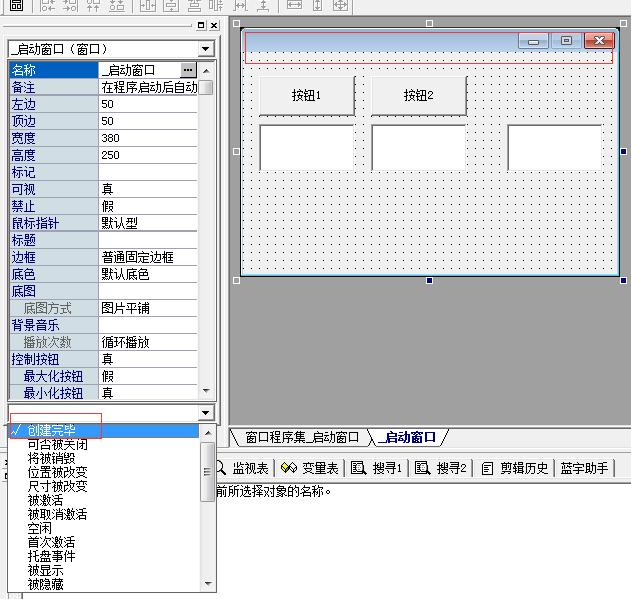Click the make same width icon
Screen dimensions: 631x599
(294, 5)
